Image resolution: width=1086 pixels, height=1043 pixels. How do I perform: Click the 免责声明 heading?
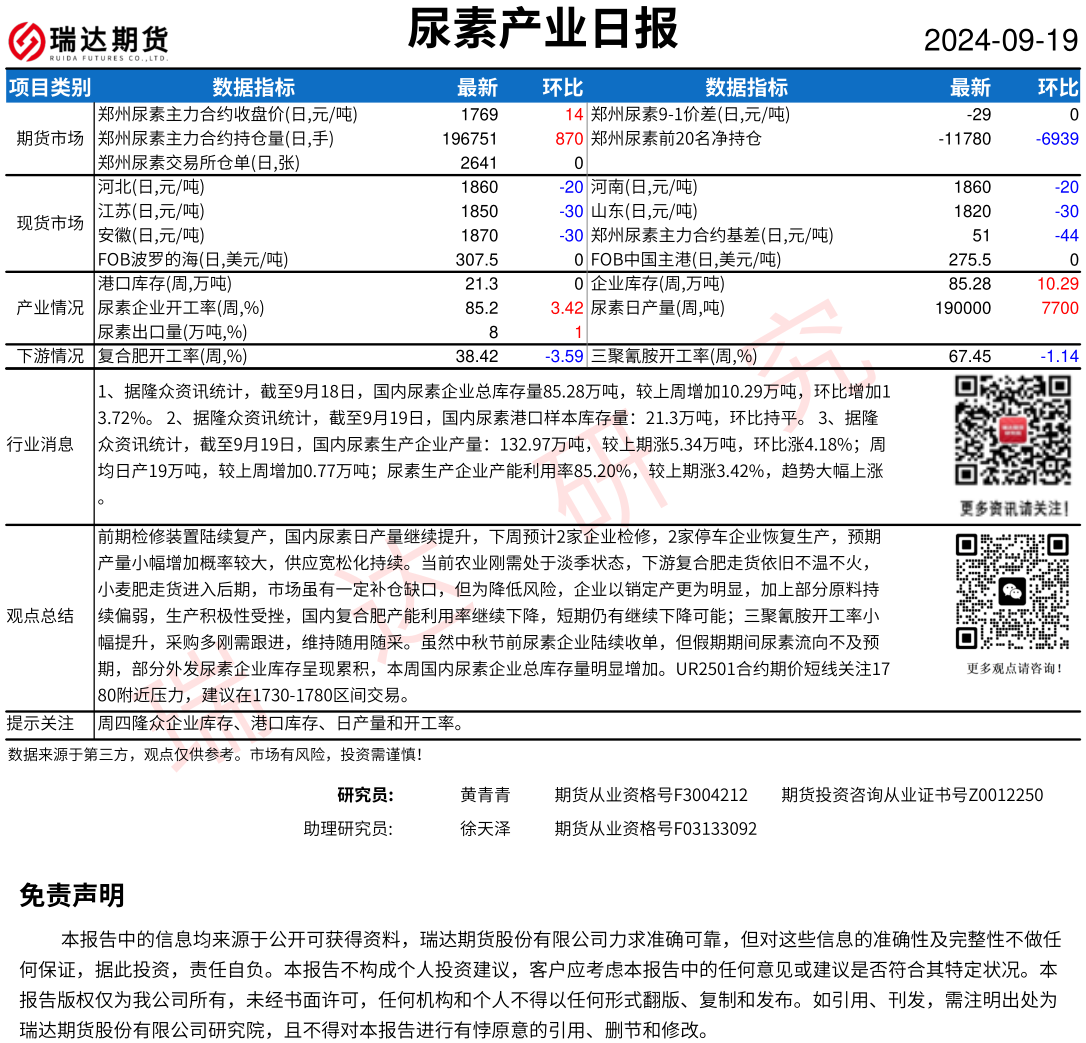72,895
